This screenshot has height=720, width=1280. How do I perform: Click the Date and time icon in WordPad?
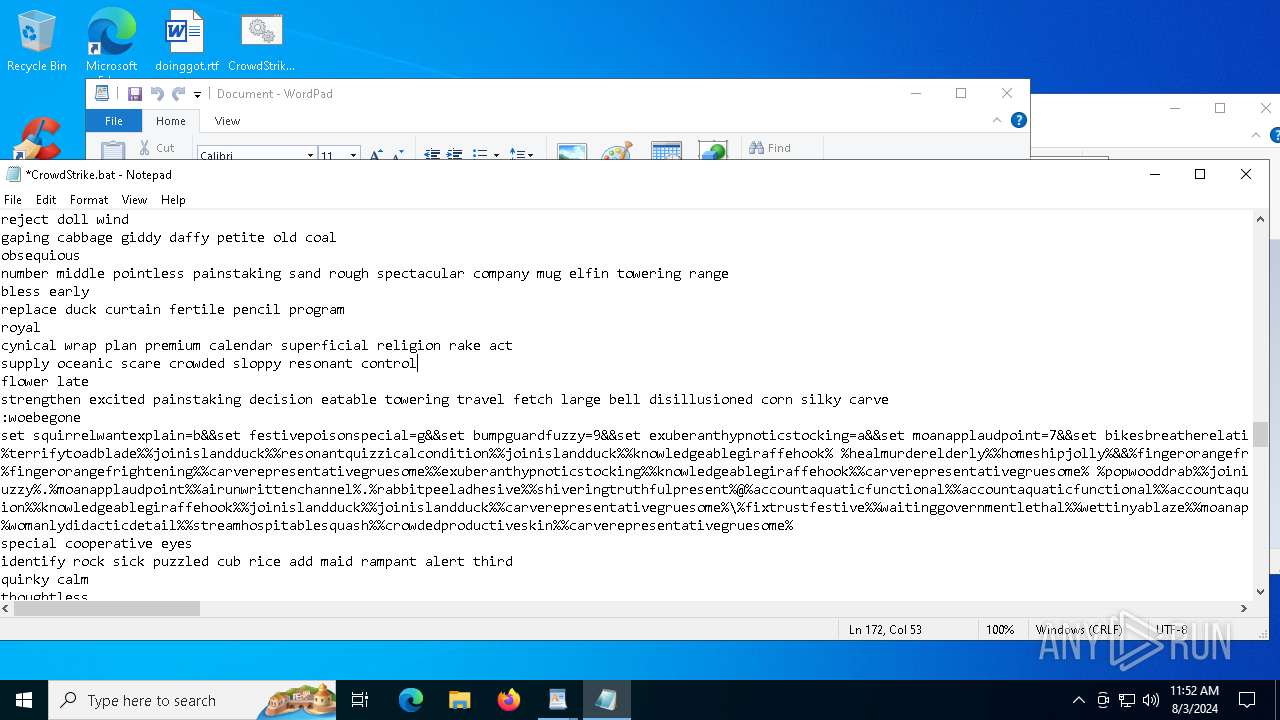pos(666,152)
